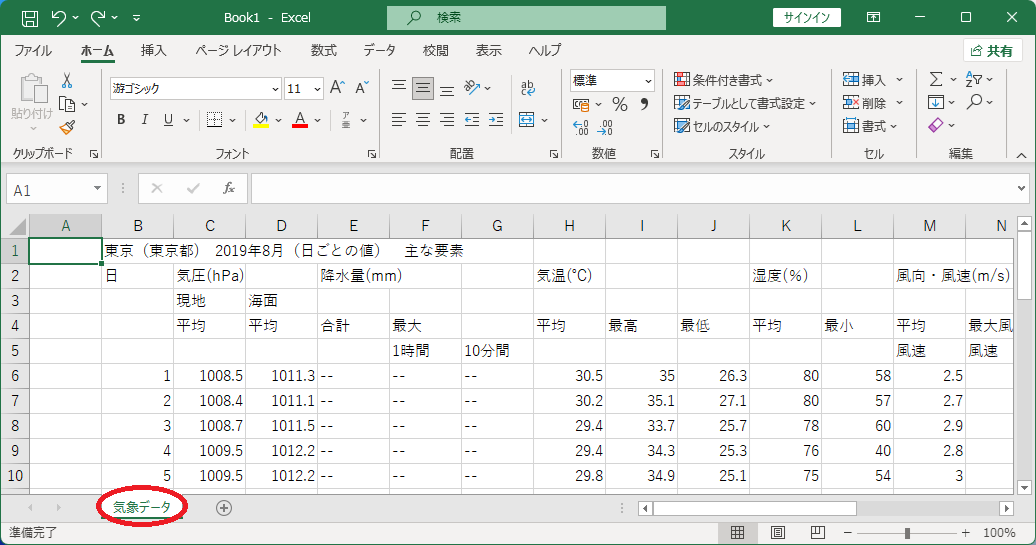Screen dimensions: 1036x545
Task: Switch to the データ tab
Action: point(379,50)
